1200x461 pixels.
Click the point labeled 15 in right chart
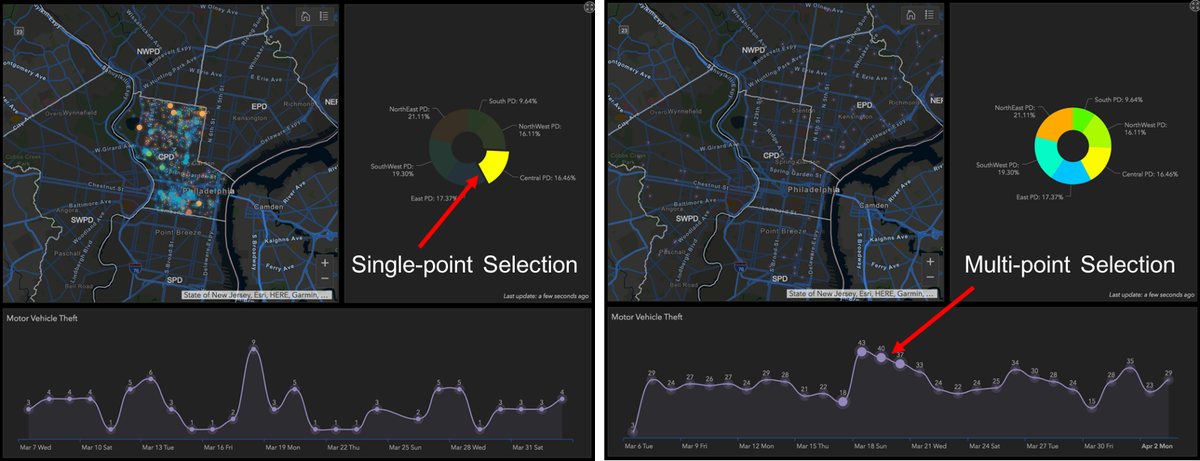pos(1092,409)
